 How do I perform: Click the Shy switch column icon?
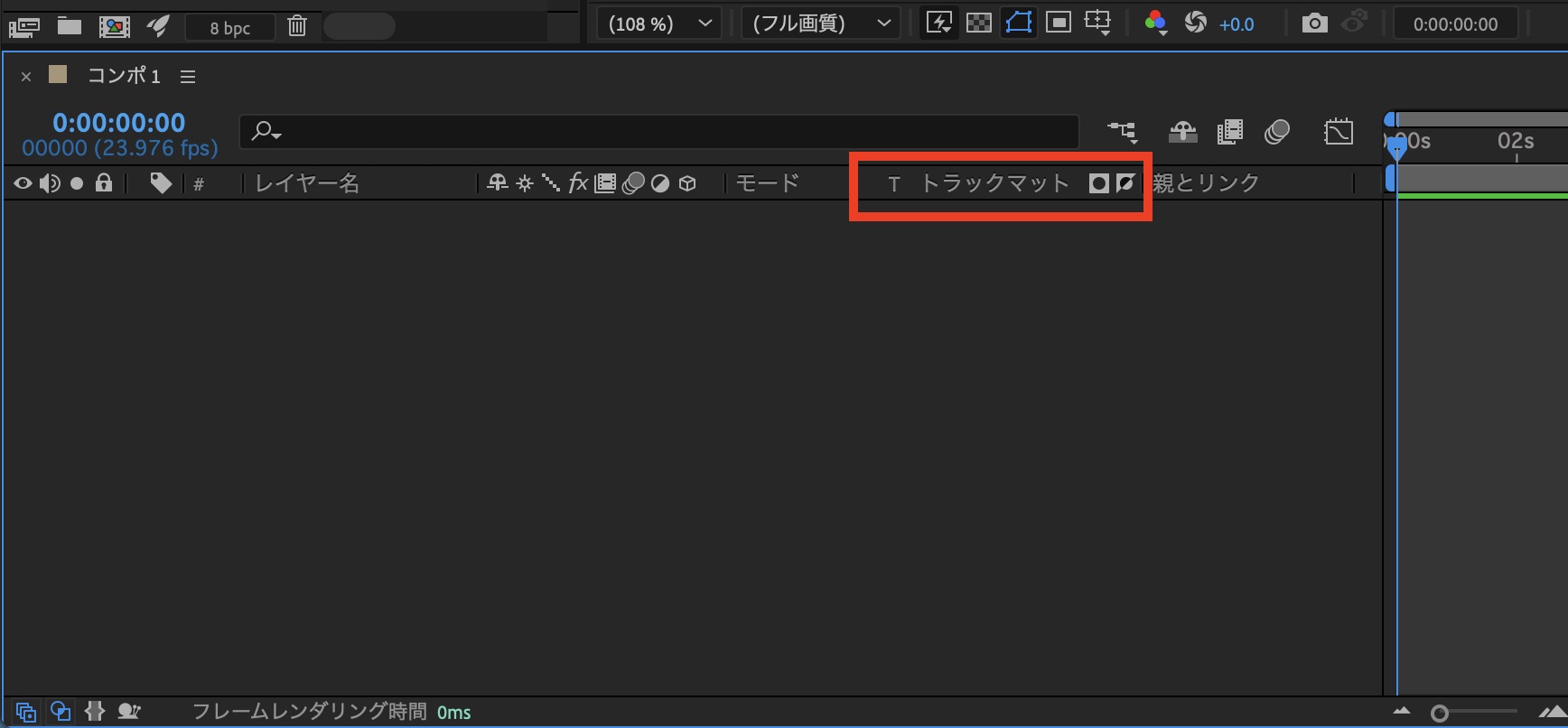pos(498,183)
